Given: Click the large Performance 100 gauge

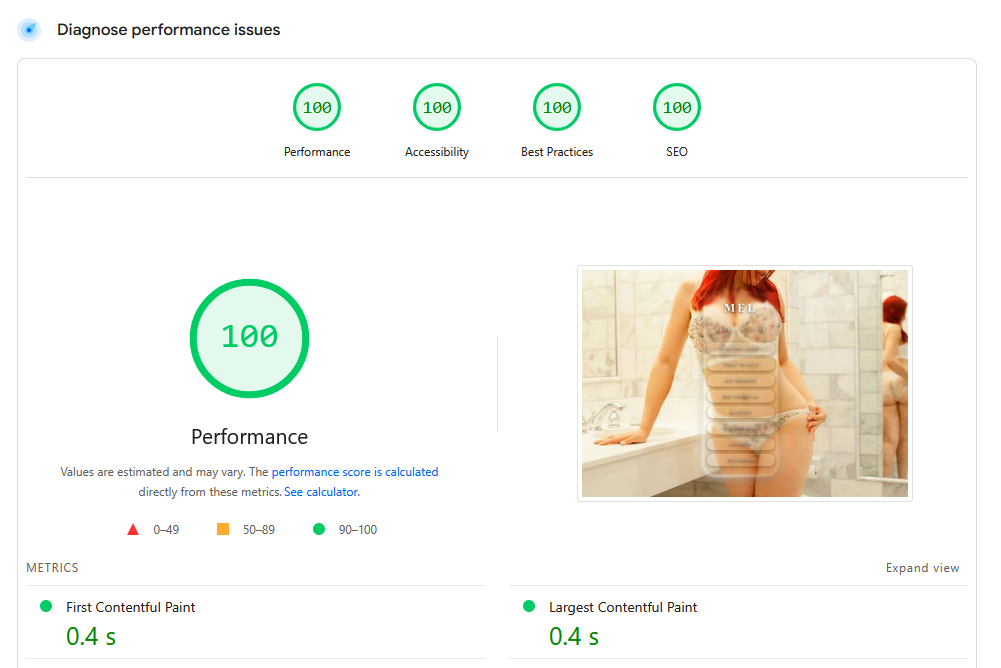Looking at the screenshot, I should (x=249, y=338).
